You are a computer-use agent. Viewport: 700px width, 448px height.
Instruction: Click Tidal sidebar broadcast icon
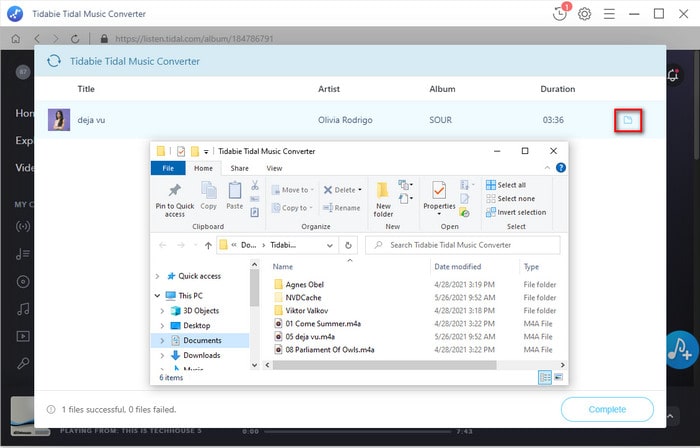coord(23,227)
